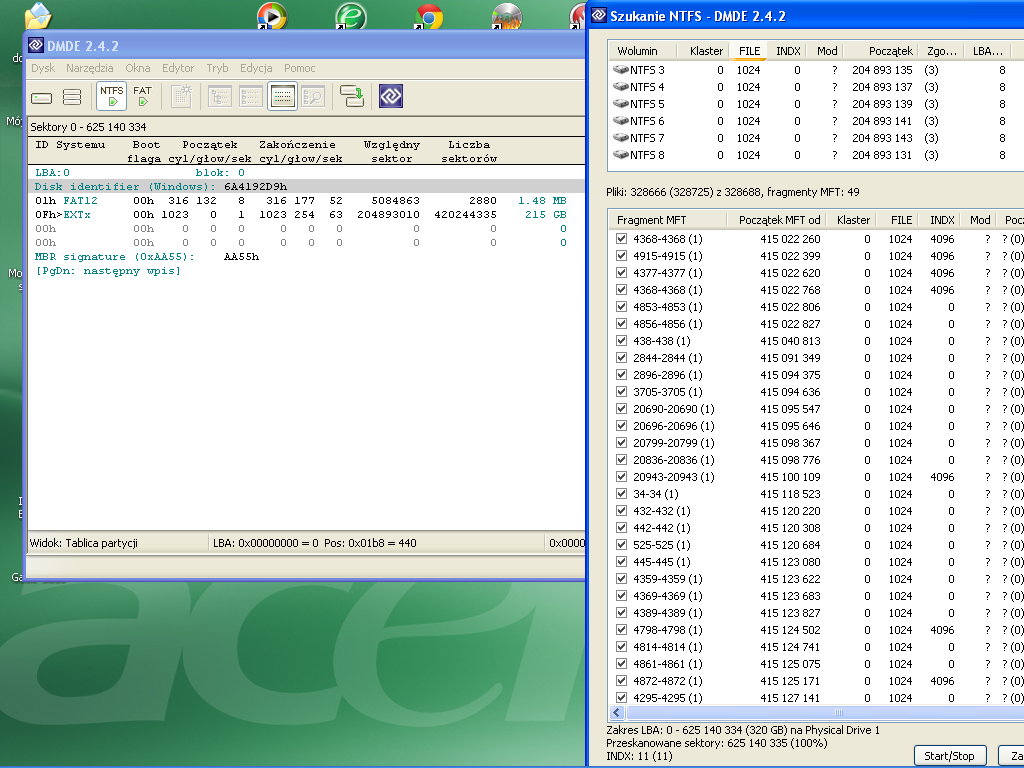This screenshot has height=768, width=1024.
Task: Click the LBA:0 label in partition table
Action: click(x=52, y=172)
